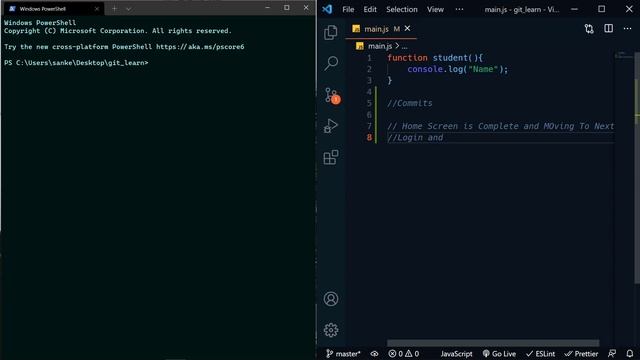
Task: Click the Open Changes icon in editor toolbar
Action: click(x=589, y=29)
